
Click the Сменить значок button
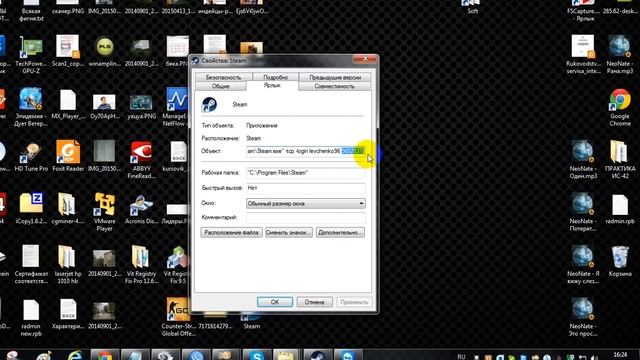click(x=289, y=233)
